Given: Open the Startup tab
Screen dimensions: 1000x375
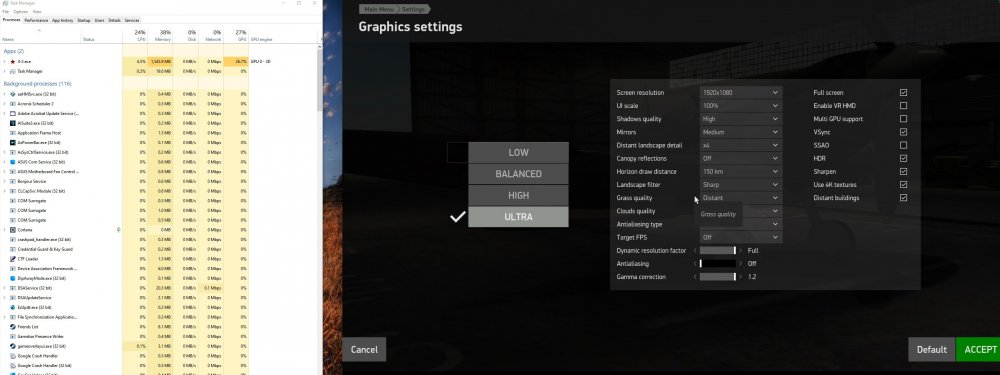Looking at the screenshot, I should point(84,20).
